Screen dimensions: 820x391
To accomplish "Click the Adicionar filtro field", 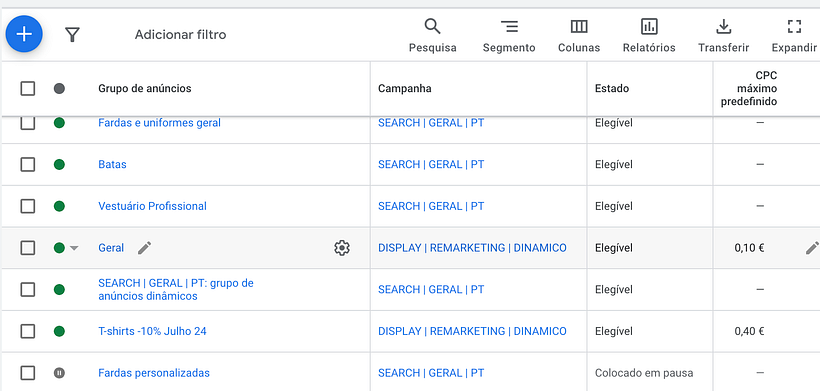I will tap(180, 34).
